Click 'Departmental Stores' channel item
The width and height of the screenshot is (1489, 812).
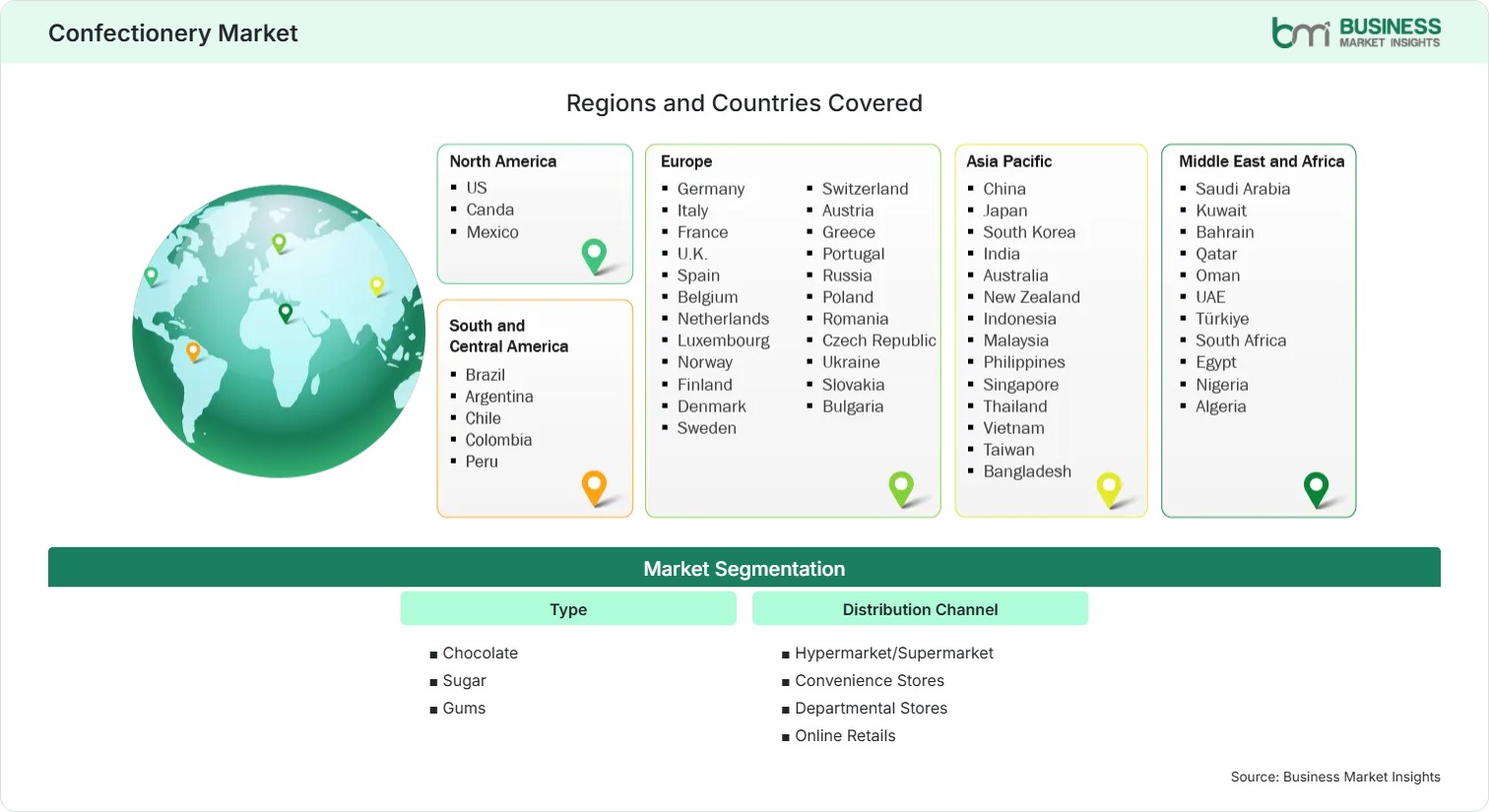(x=871, y=708)
